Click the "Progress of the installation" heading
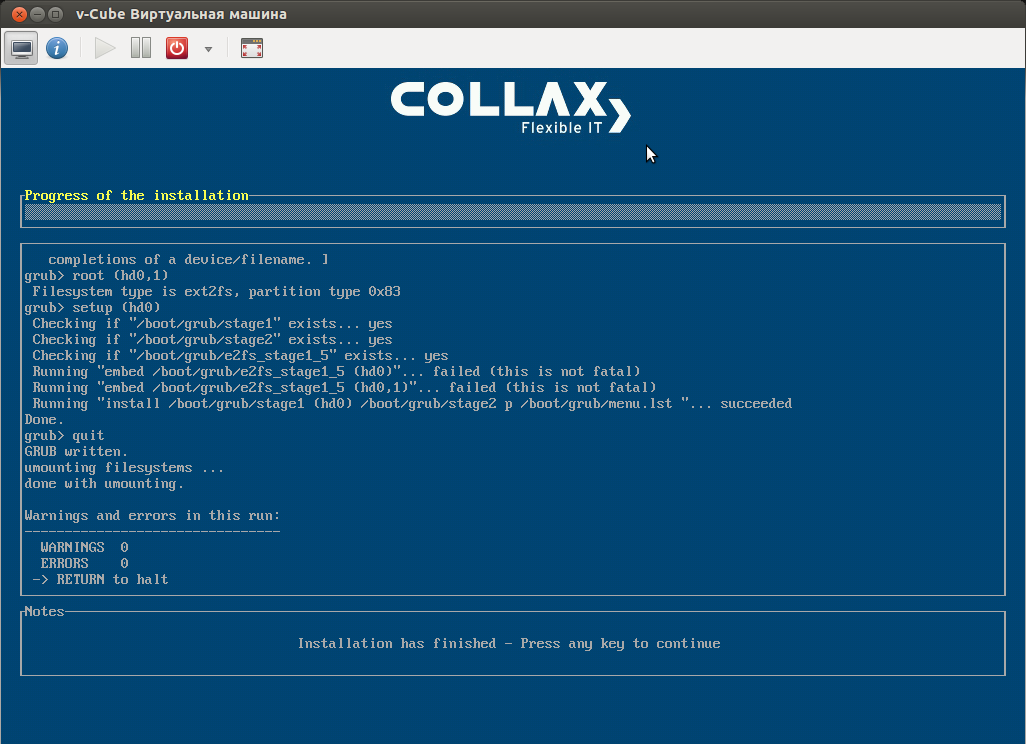The width and height of the screenshot is (1026, 744). (136, 195)
